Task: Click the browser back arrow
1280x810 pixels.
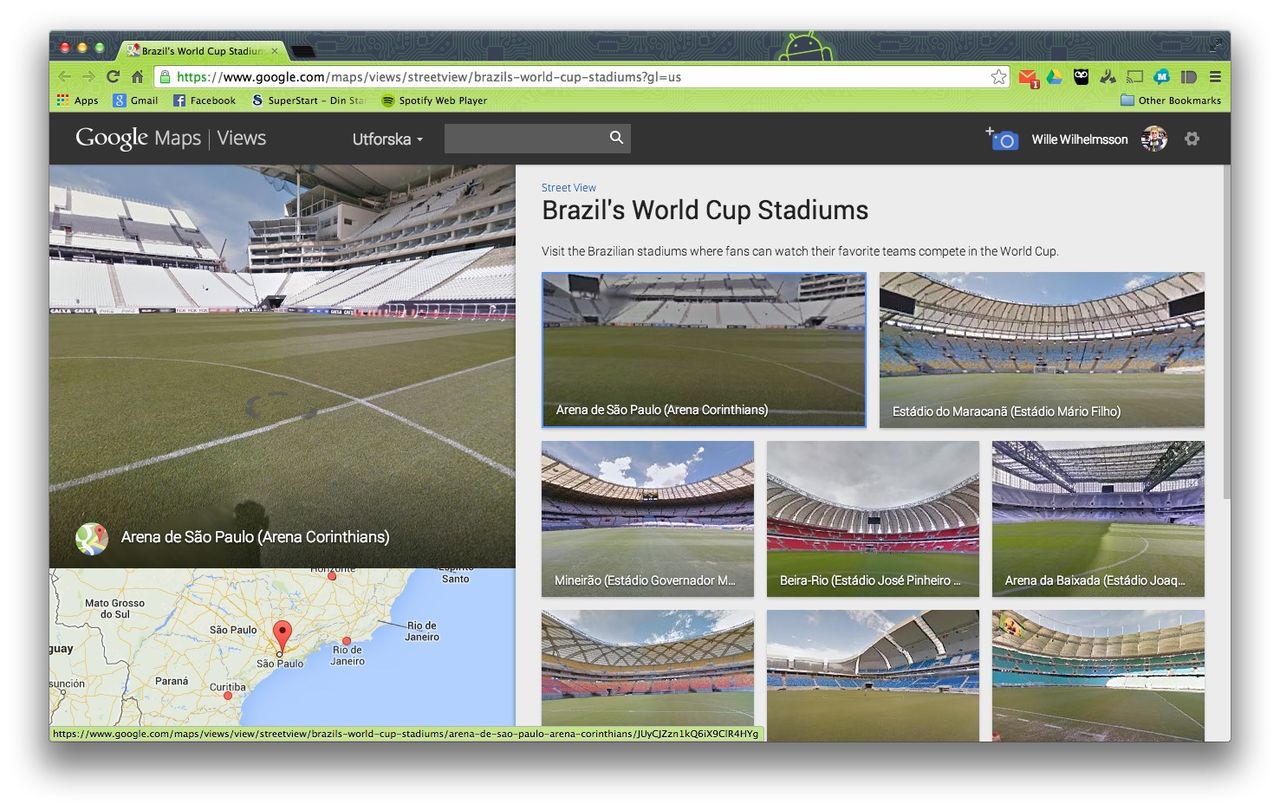Action: pyautogui.click(x=65, y=77)
